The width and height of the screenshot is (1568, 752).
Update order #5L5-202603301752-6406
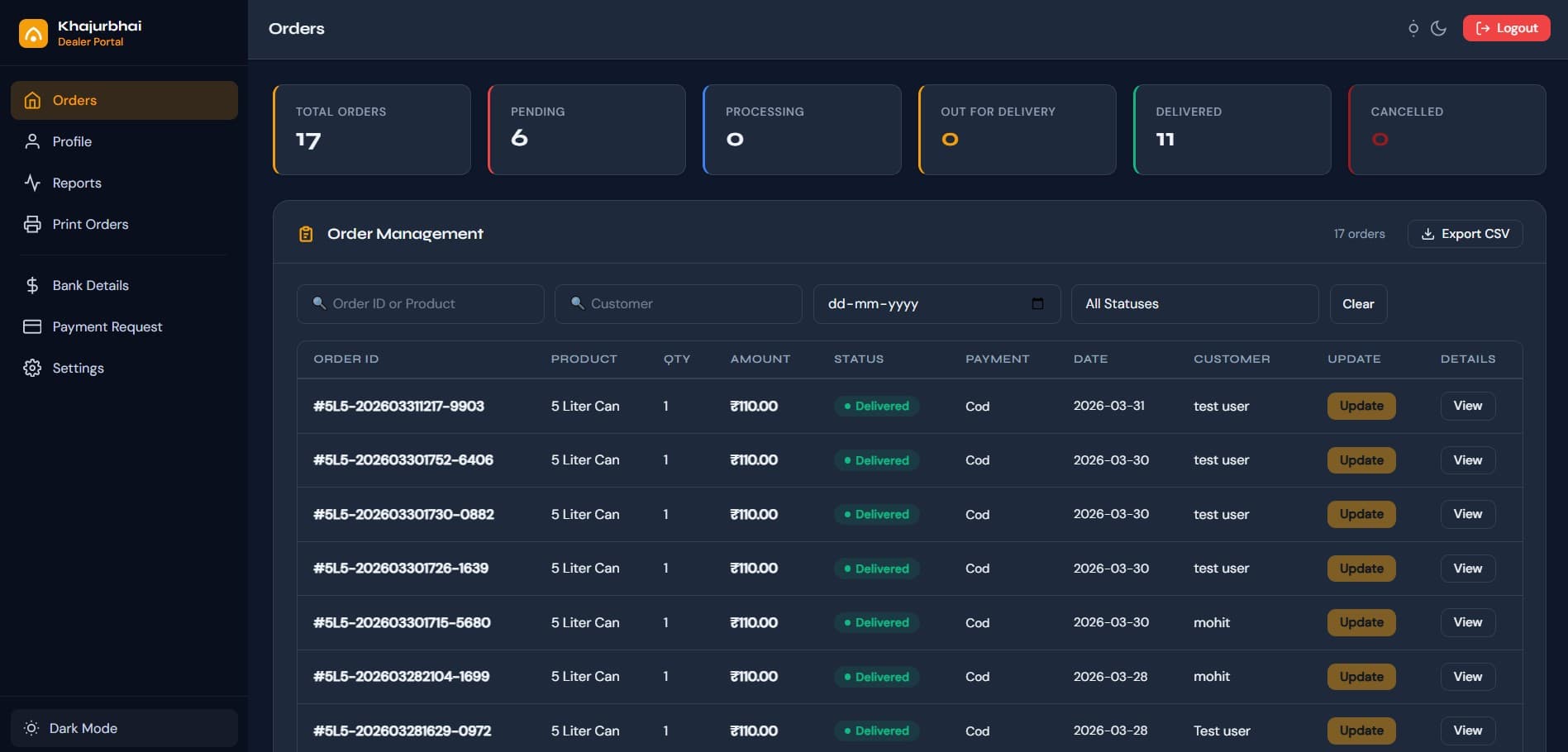pyautogui.click(x=1361, y=460)
